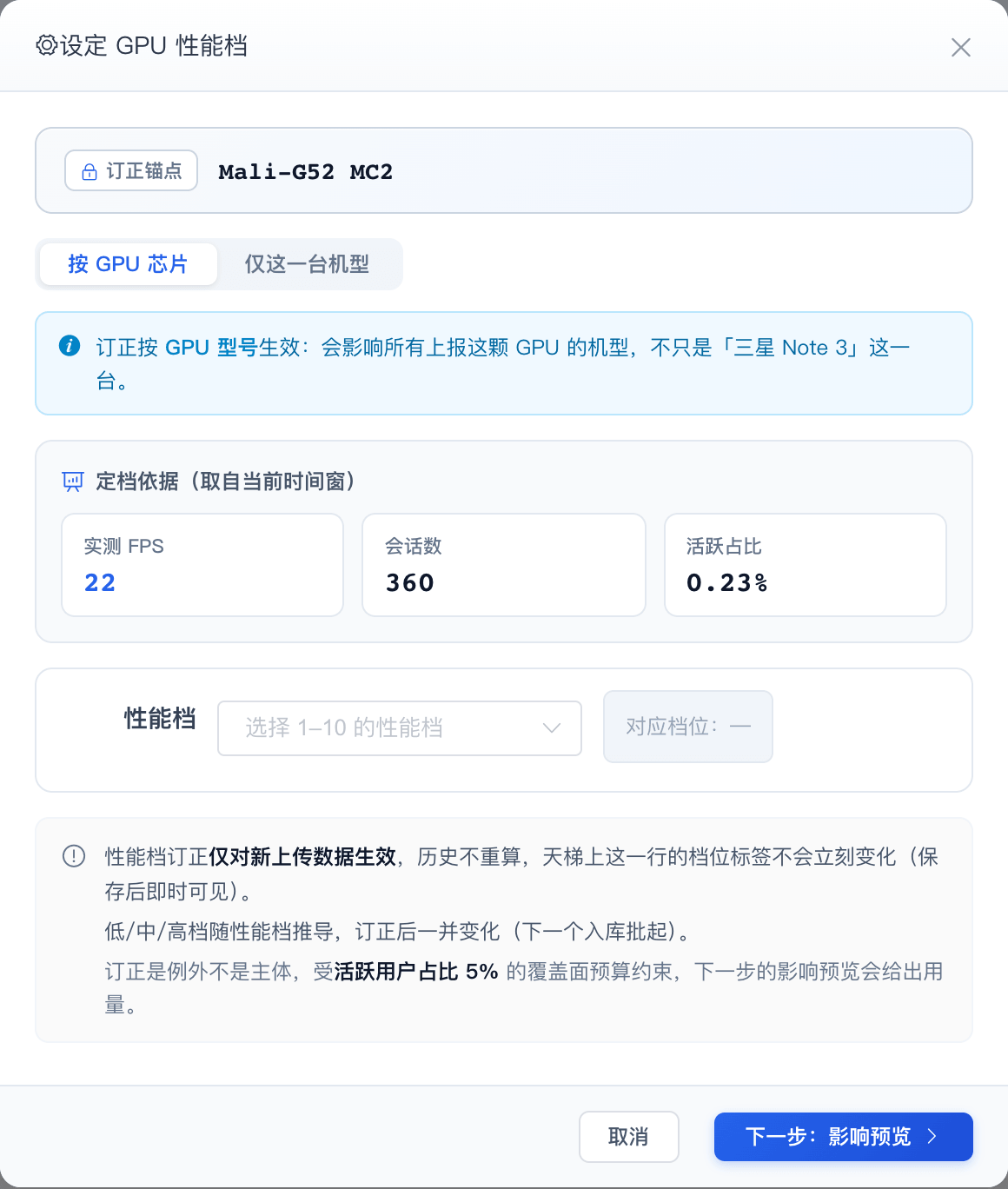This screenshot has height=1189, width=1008.
Task: Click the 对应档位 readout field
Action: 688,727
